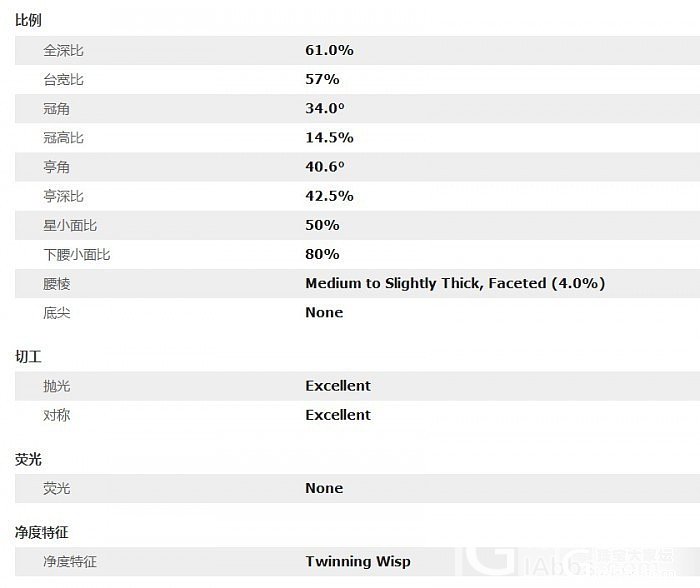Viewport: 700px width, 588px height.
Task: Select the 50% star facet value
Action: (x=322, y=225)
